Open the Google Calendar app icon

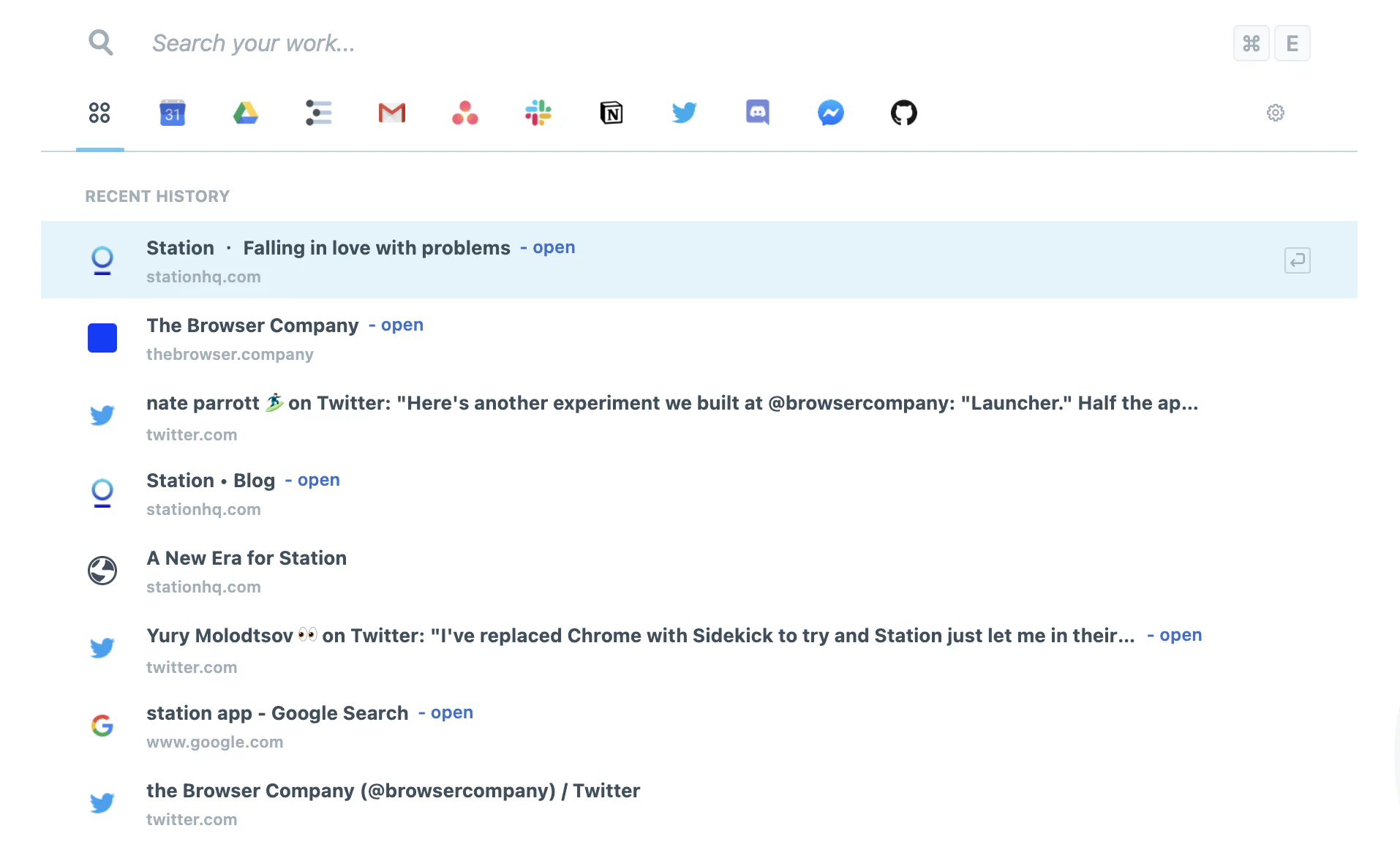click(172, 113)
